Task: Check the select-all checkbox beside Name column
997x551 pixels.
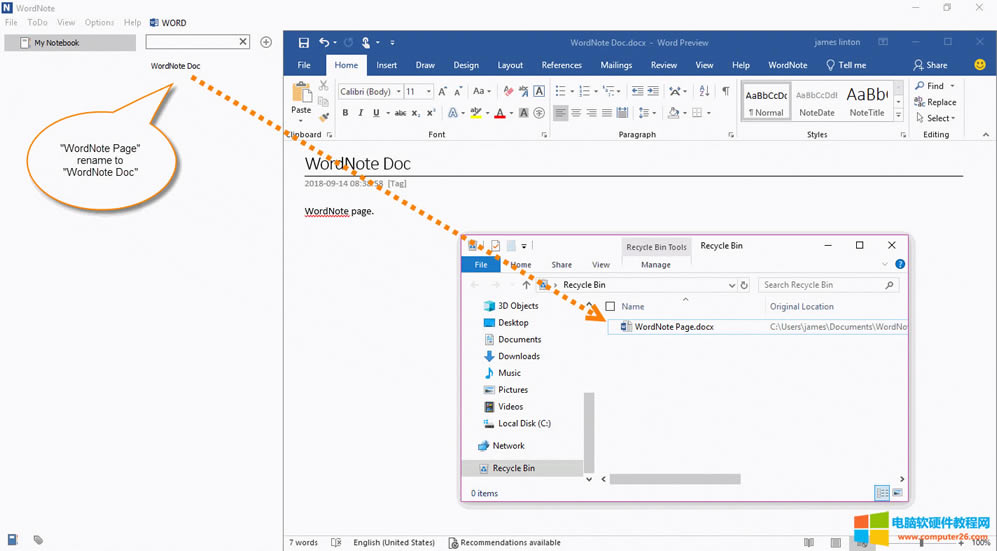Action: coord(610,307)
